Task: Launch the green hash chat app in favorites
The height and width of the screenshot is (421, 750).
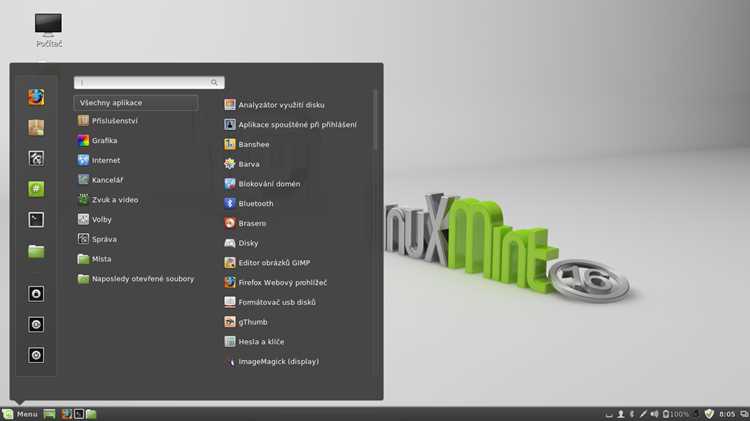Action: 36,189
